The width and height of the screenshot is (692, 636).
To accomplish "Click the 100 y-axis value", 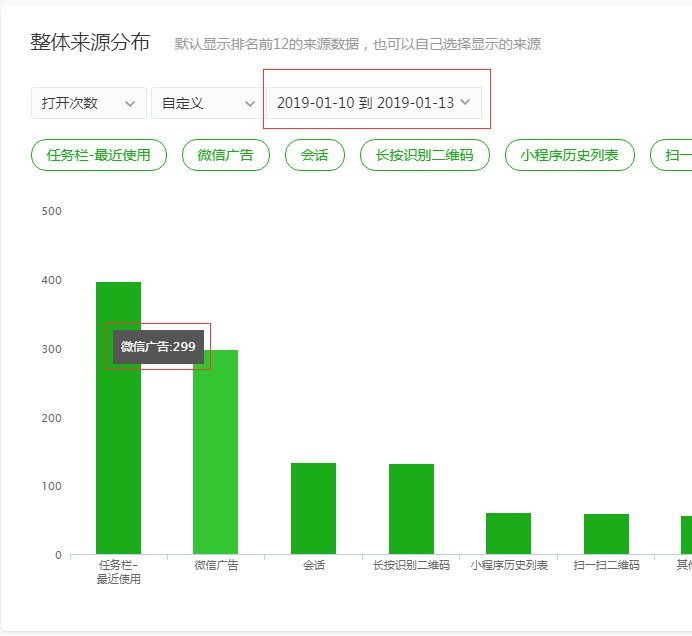I will pos(52,486).
